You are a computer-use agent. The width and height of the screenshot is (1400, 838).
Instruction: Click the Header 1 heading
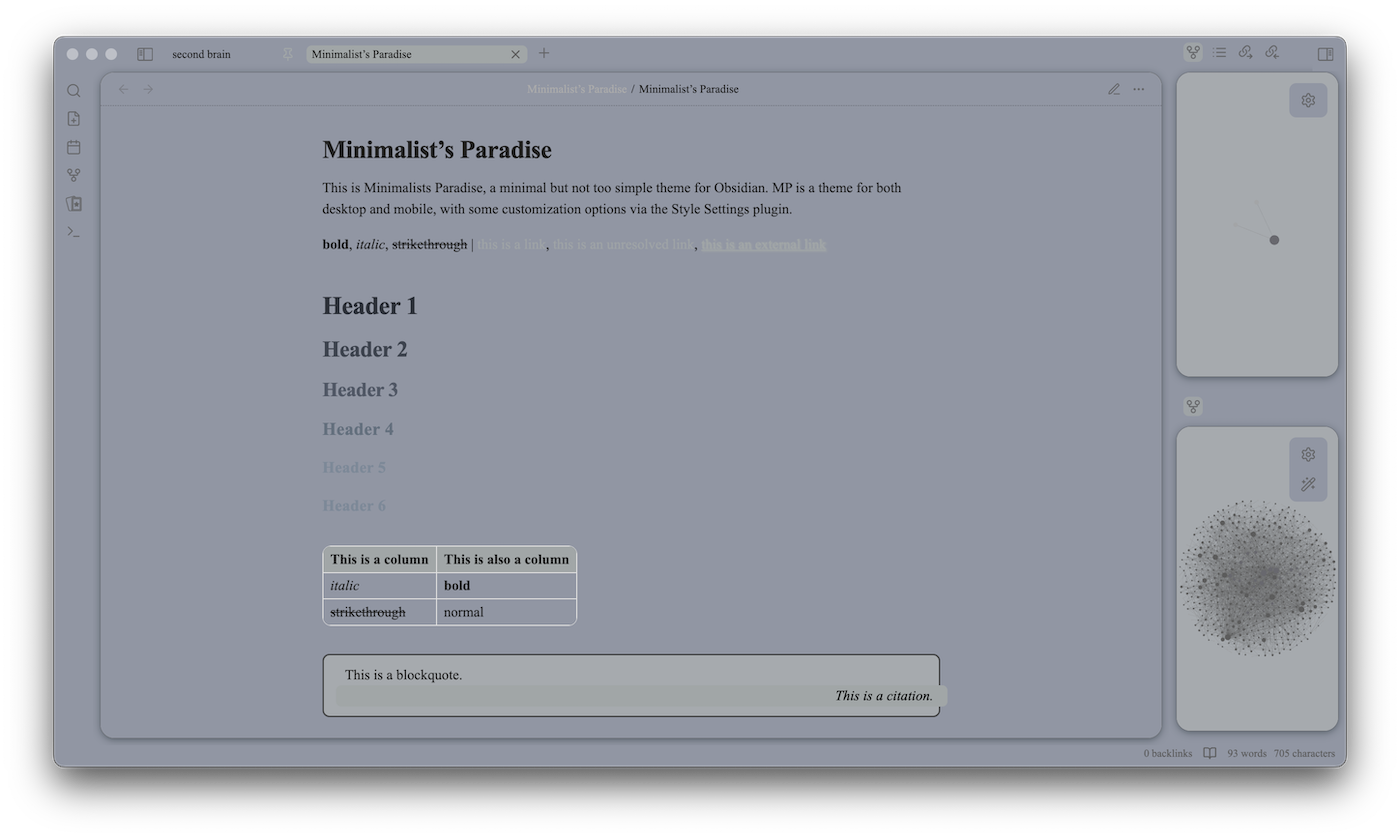click(370, 306)
